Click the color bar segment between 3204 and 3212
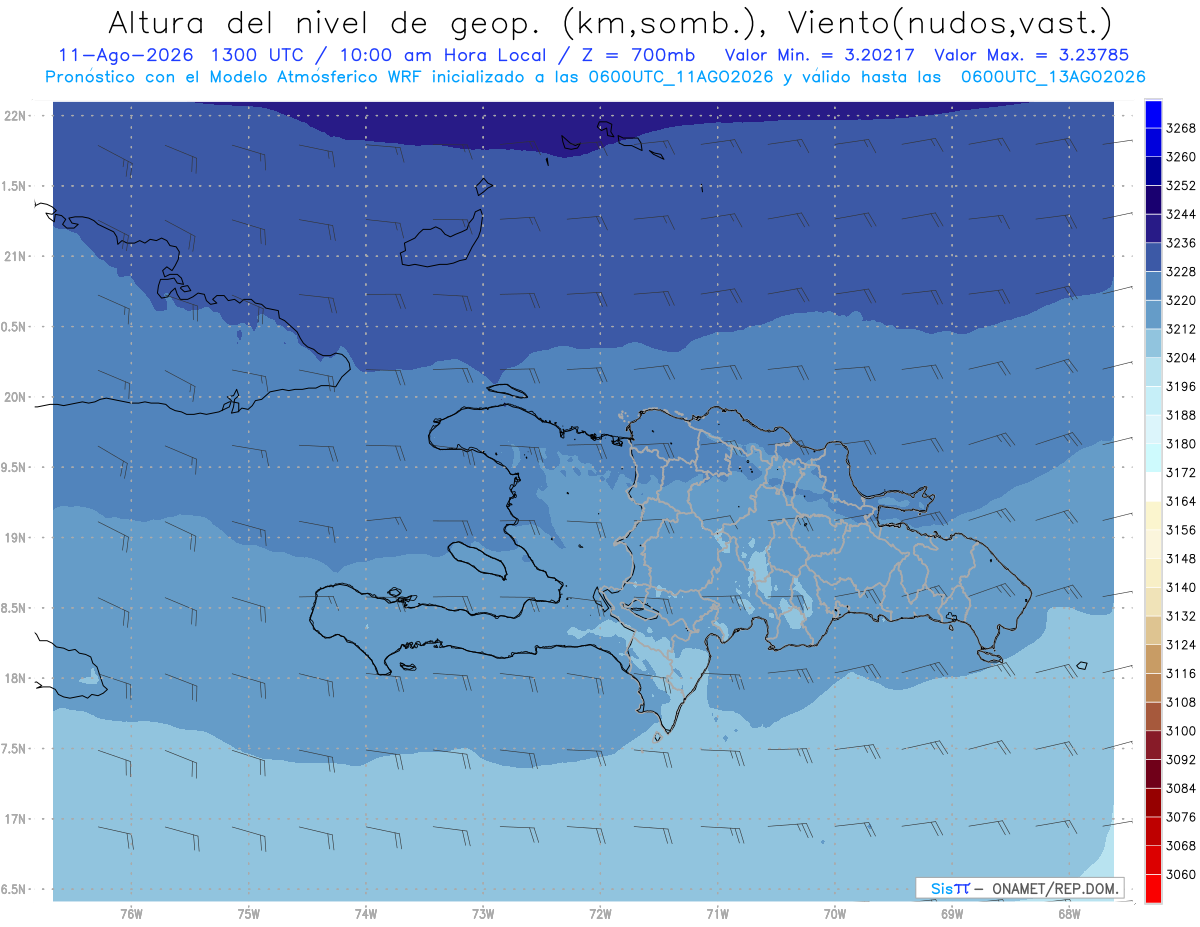 [x=1153, y=343]
